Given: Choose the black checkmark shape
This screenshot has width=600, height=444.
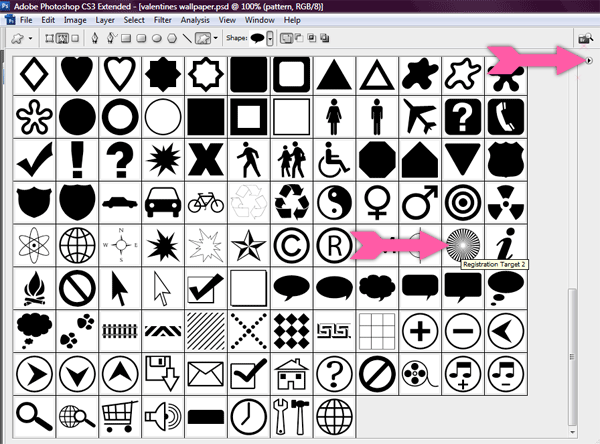Looking at the screenshot, I should click(x=34, y=160).
